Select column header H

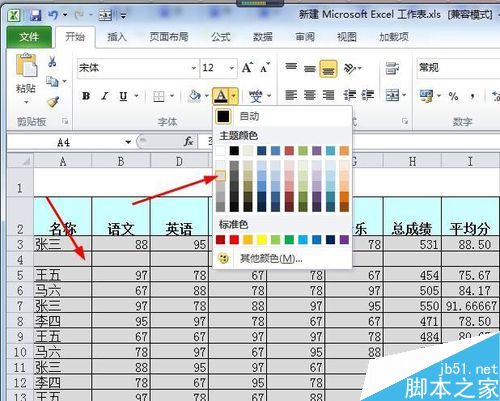(x=412, y=162)
